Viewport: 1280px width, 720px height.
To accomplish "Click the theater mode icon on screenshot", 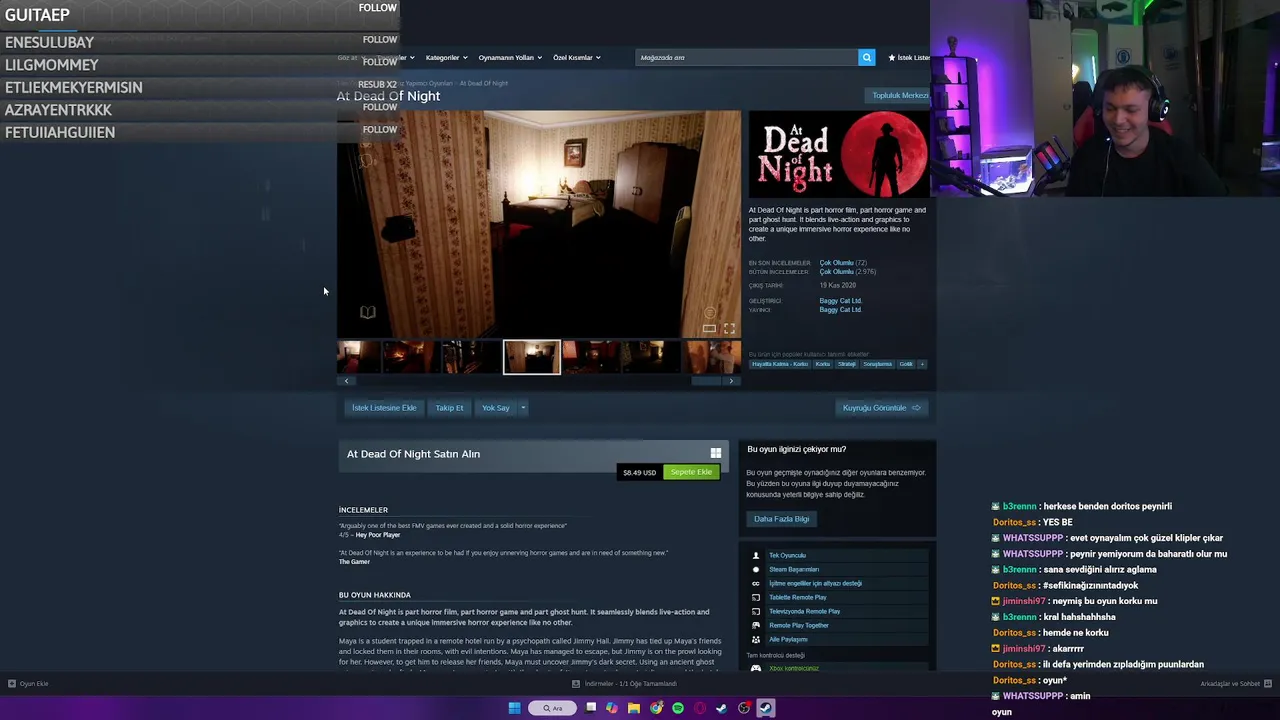I will point(709,328).
